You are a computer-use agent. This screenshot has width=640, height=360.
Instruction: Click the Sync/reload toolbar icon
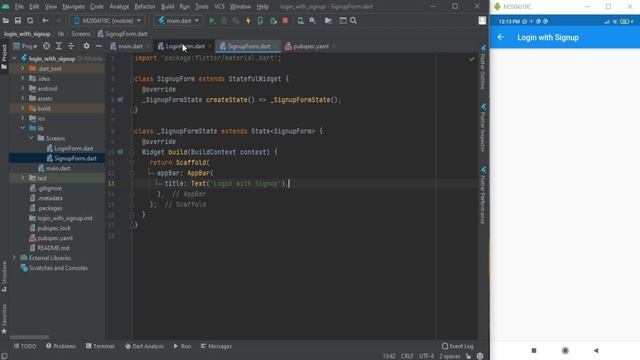[30, 20]
